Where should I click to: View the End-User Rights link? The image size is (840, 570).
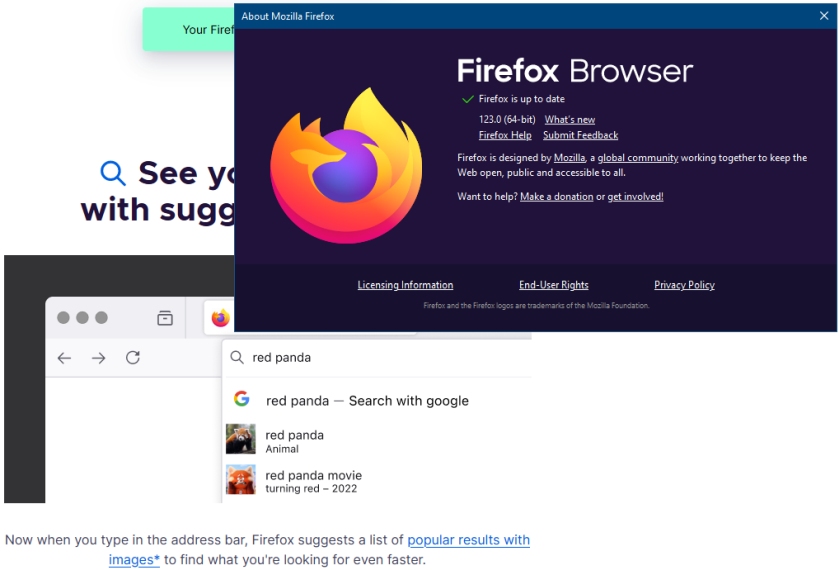pyautogui.click(x=553, y=285)
